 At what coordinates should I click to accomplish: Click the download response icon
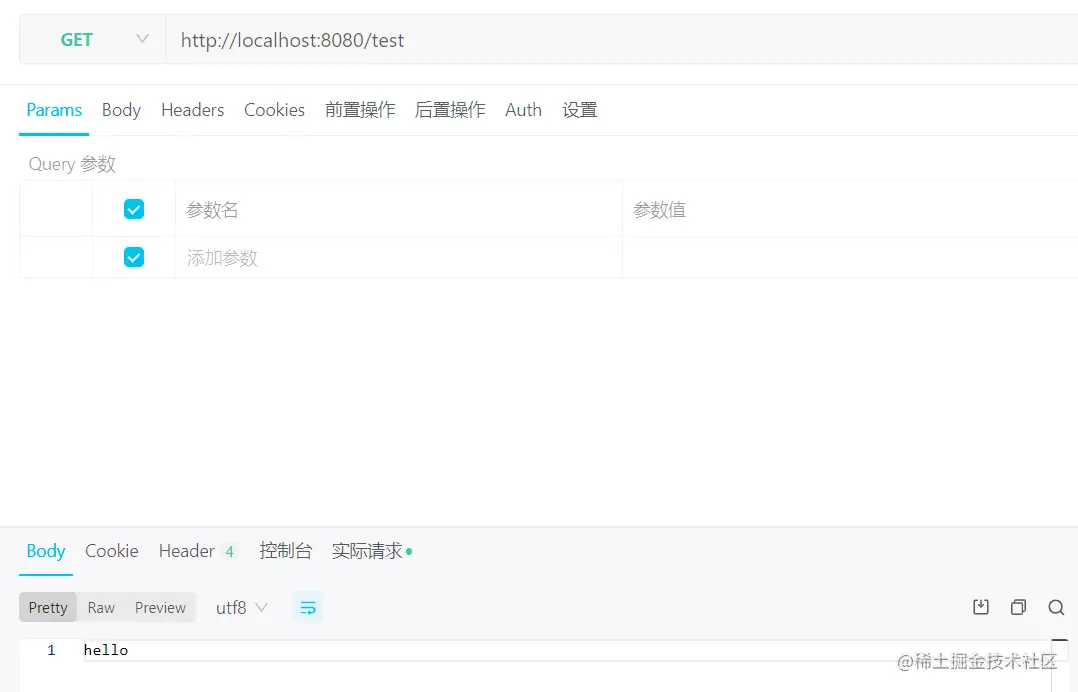pos(981,607)
